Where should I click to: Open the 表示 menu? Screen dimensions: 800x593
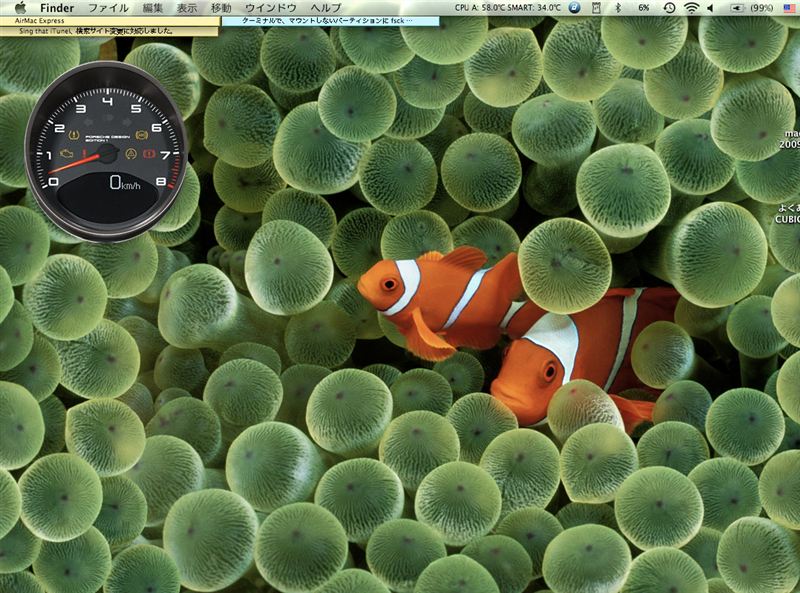tap(187, 8)
